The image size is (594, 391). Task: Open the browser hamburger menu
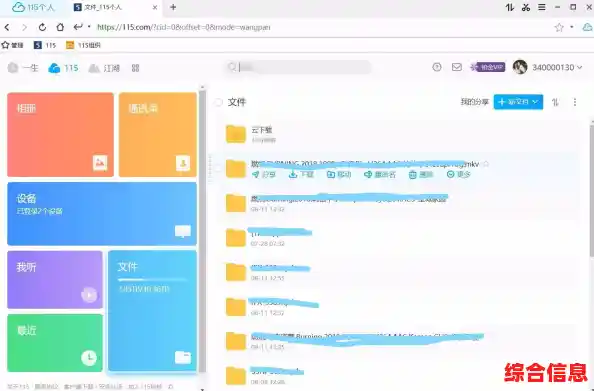[x=542, y=7]
